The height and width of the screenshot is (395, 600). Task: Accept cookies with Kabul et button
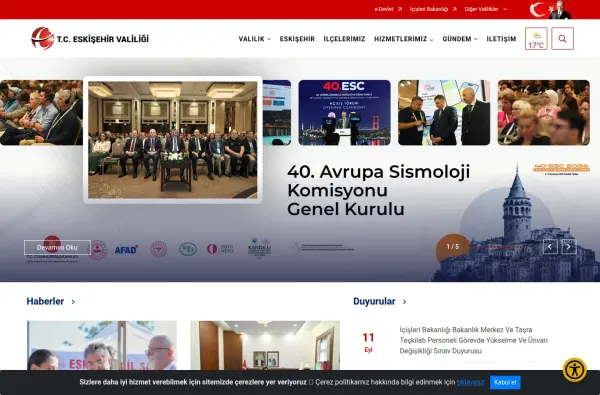505,382
